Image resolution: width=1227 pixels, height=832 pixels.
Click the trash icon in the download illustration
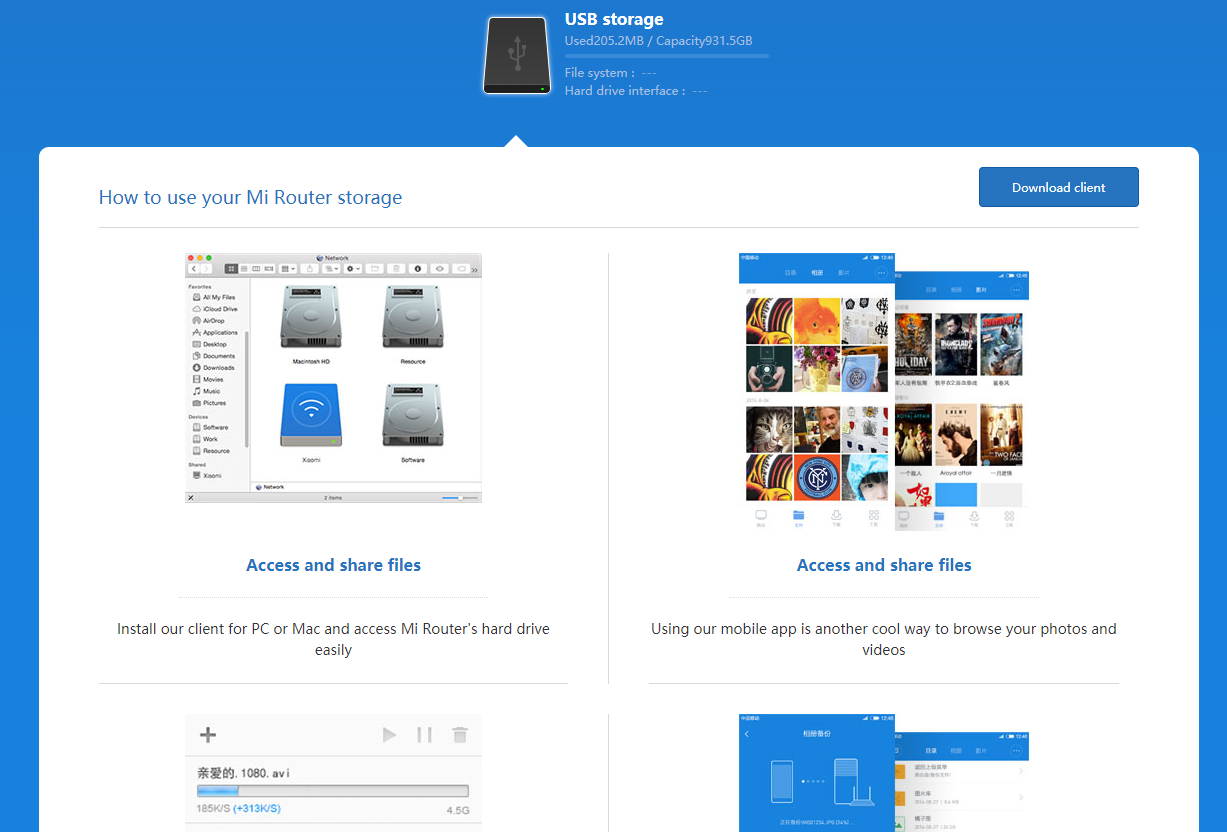click(x=460, y=735)
